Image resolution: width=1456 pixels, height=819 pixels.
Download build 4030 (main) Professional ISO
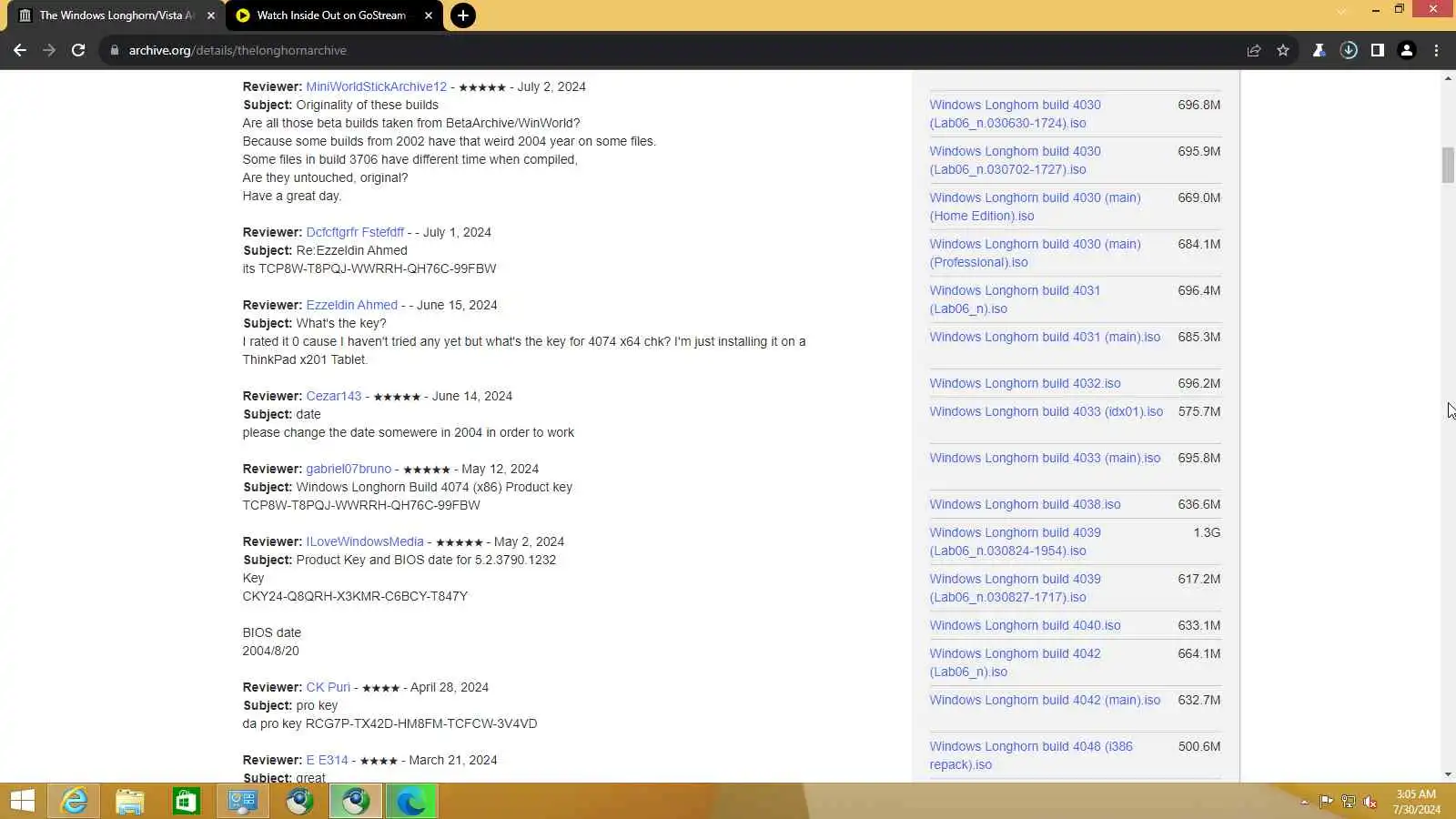(x=1036, y=253)
